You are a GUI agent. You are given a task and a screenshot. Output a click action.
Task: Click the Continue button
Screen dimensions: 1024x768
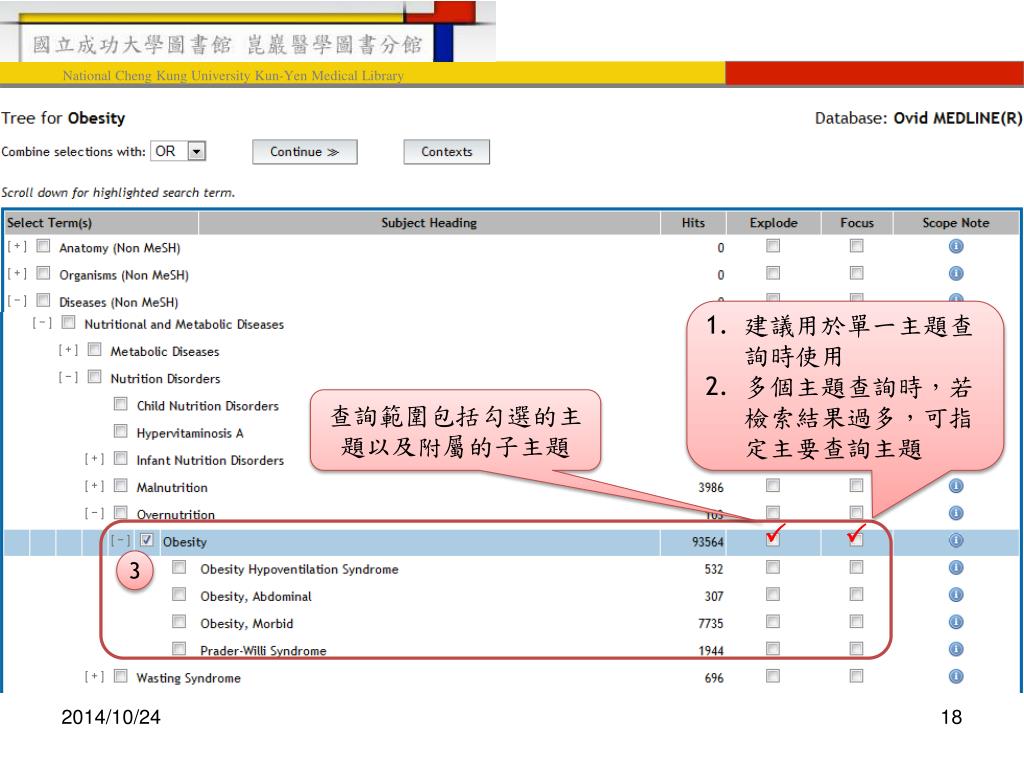click(305, 152)
